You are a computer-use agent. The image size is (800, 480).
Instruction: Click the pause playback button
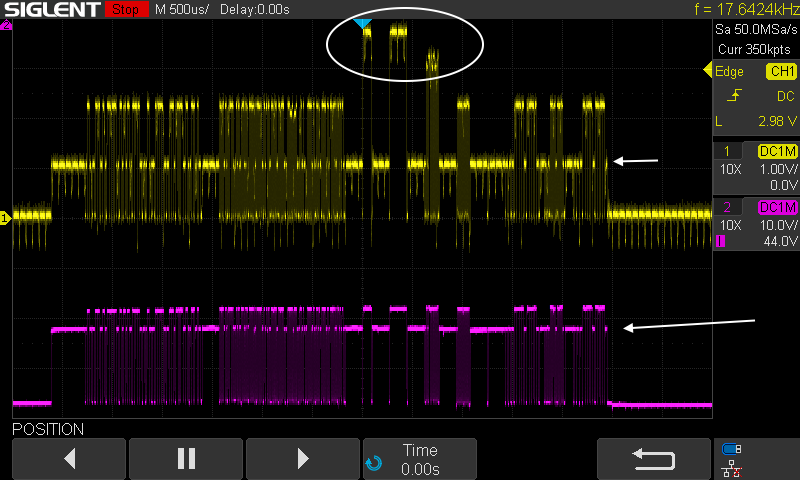click(186, 458)
